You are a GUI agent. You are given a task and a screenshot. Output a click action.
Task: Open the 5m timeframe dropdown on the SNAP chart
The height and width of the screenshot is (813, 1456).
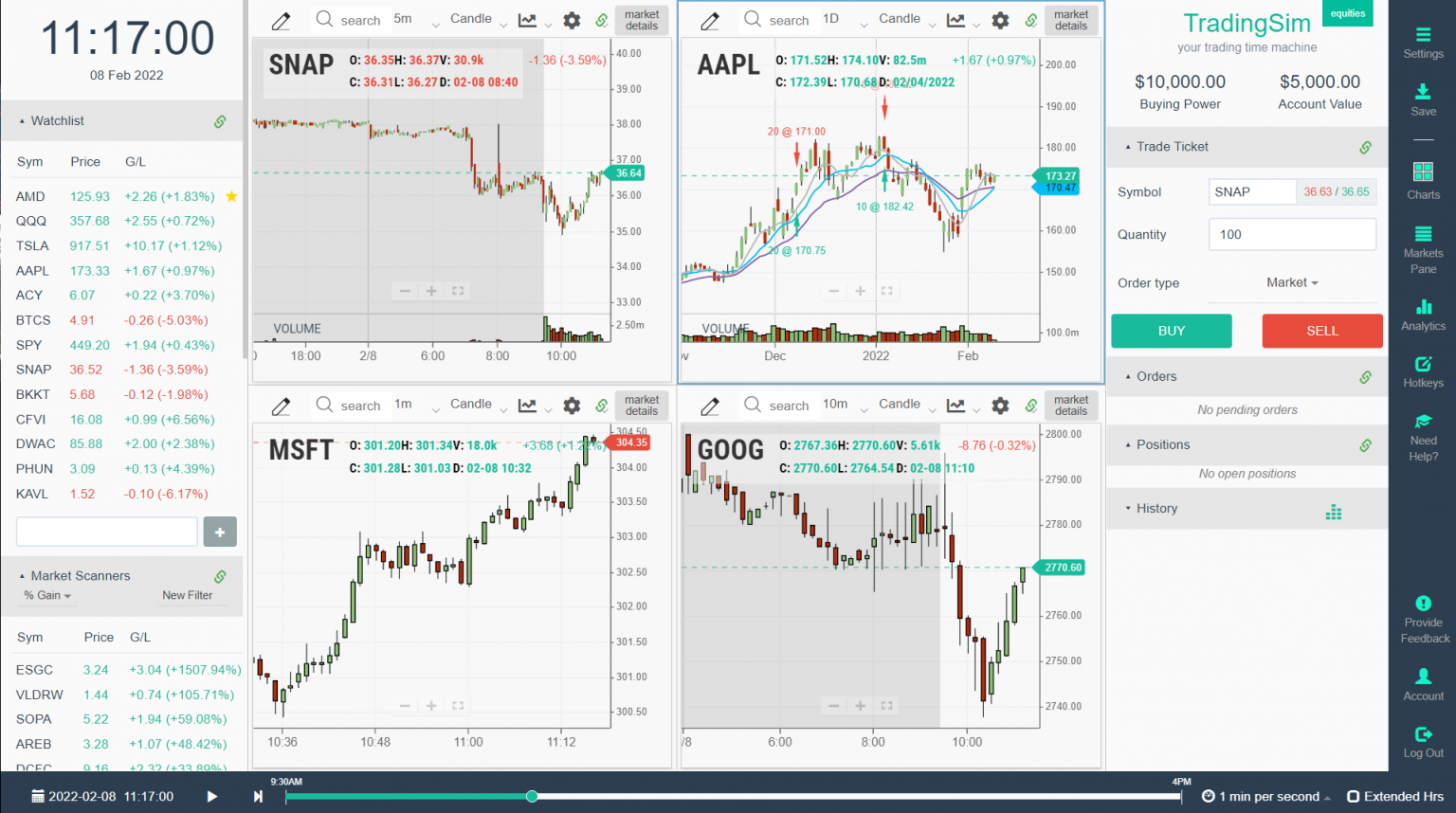click(x=408, y=19)
